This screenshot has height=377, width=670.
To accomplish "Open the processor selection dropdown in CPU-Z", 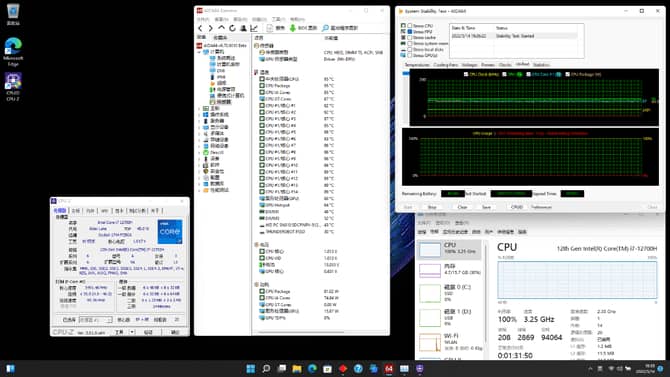I will [96, 320].
